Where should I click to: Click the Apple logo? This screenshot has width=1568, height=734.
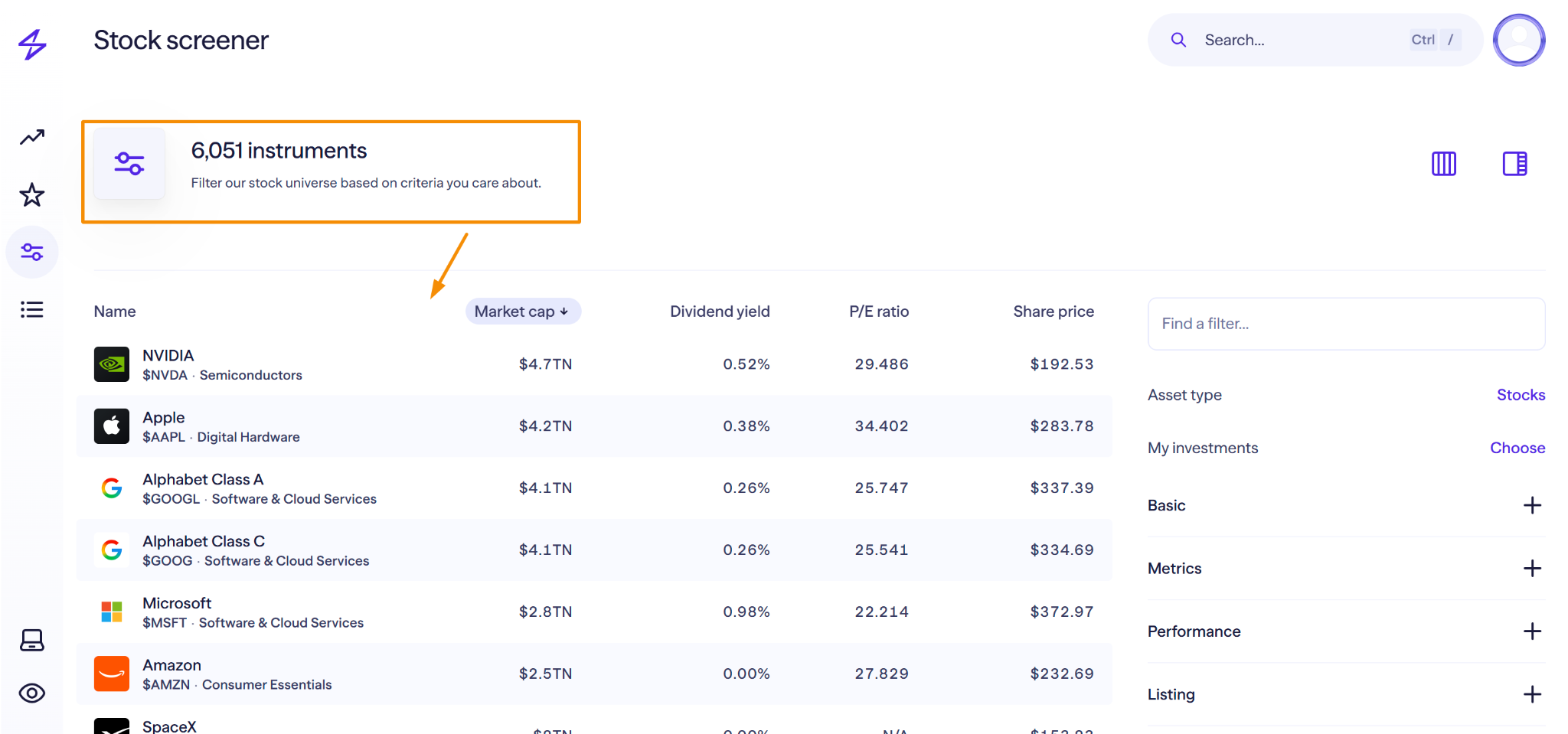[x=112, y=426]
